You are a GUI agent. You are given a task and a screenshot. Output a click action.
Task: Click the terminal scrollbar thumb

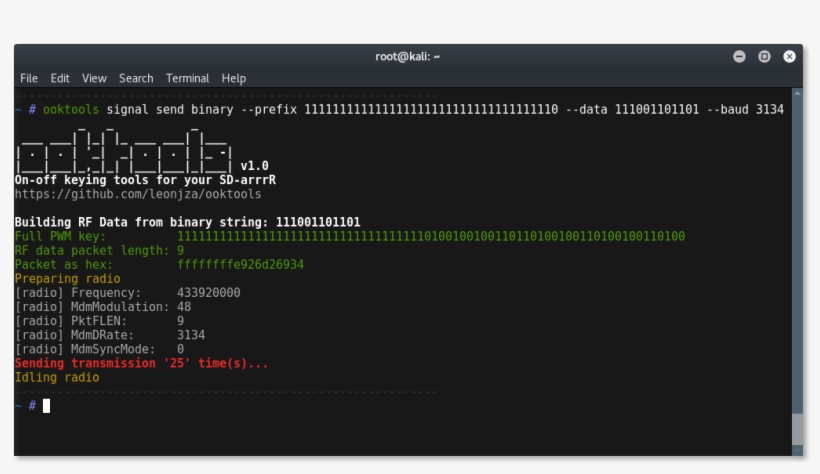click(797, 428)
